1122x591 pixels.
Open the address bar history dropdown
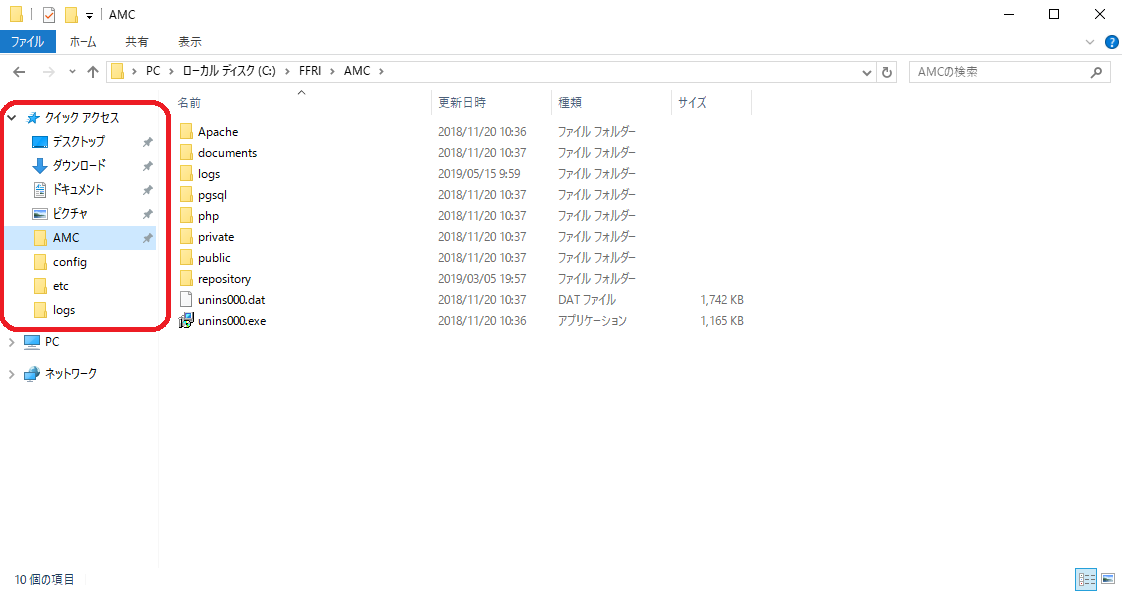(x=867, y=72)
